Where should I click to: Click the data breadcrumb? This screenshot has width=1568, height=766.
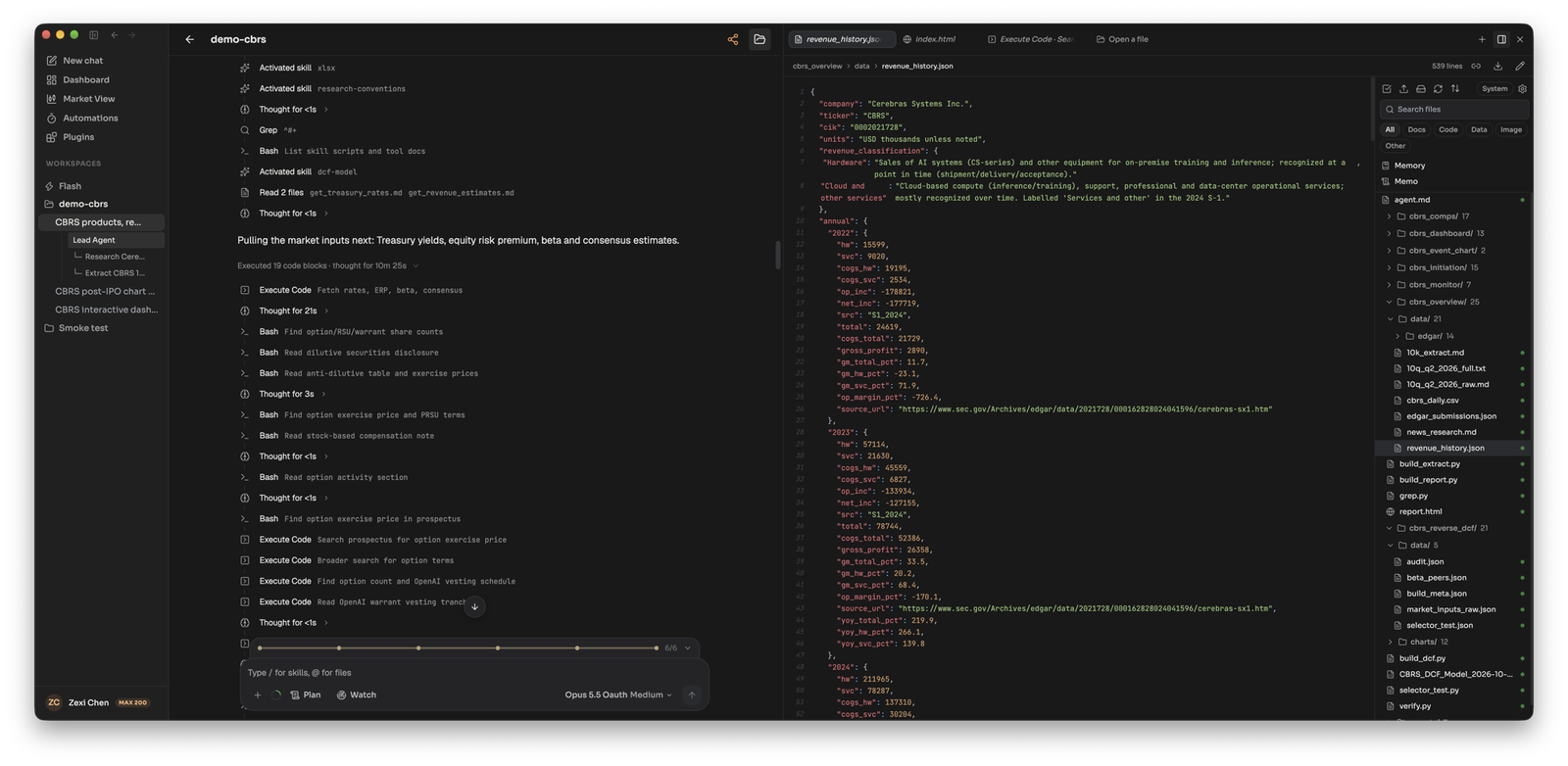(x=861, y=67)
